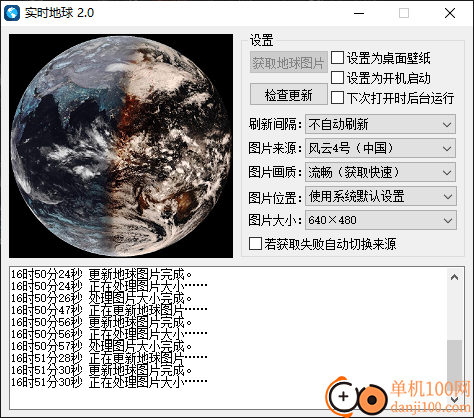Click the 图片大小 label
This screenshot has width=474, height=418.
tap(275, 220)
